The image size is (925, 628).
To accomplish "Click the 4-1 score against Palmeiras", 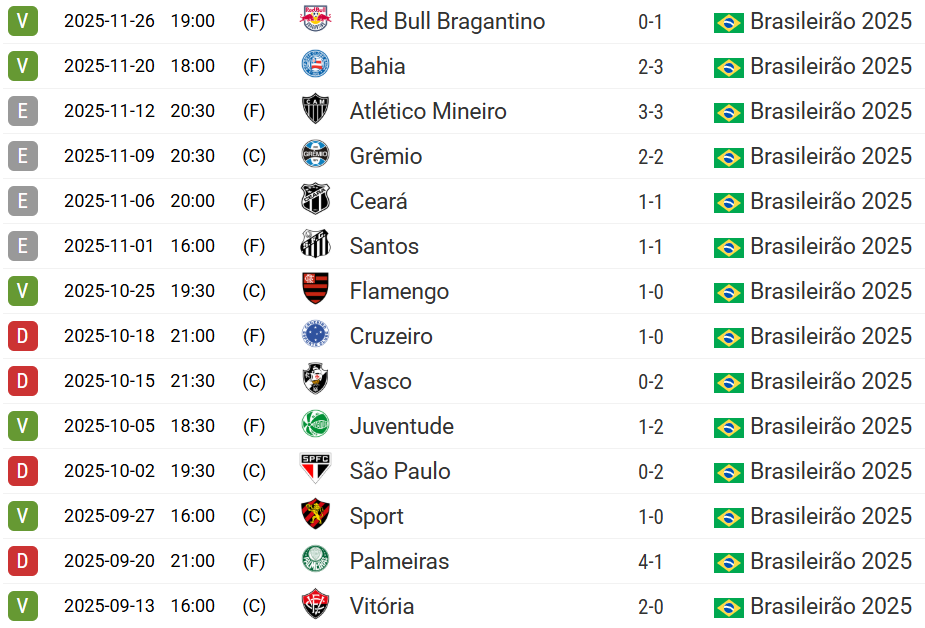I will coord(650,561).
